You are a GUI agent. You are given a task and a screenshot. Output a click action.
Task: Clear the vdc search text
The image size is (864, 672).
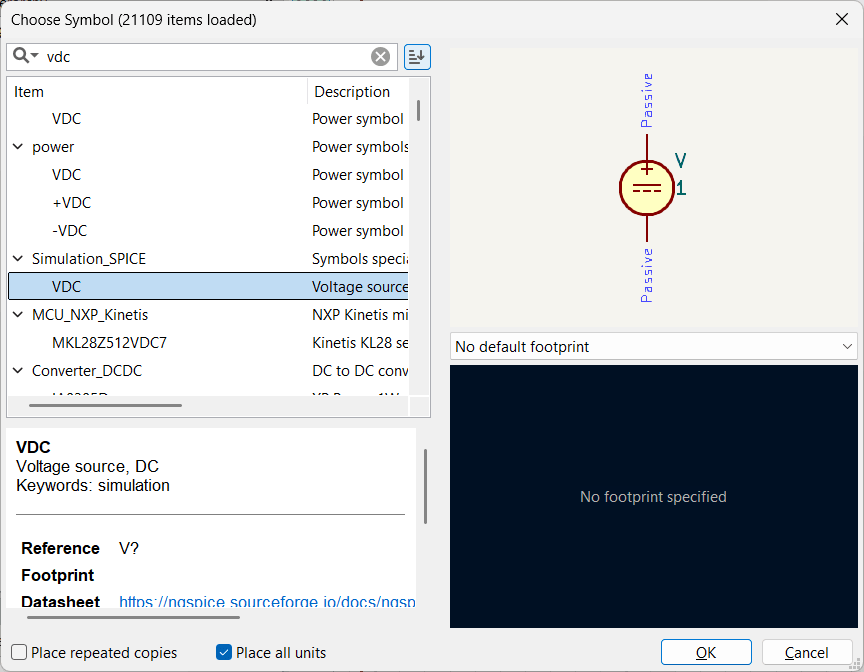(x=380, y=57)
